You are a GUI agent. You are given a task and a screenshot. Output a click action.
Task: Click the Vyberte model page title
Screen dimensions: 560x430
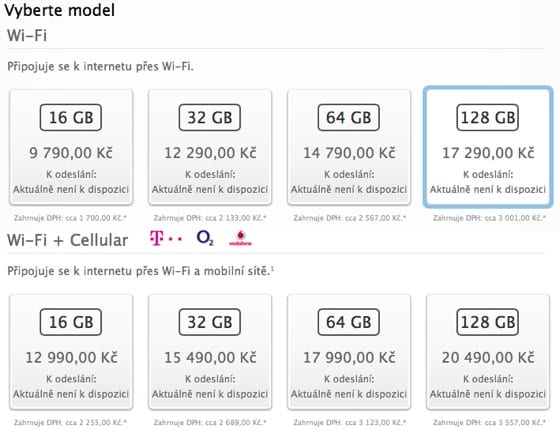pos(60,10)
